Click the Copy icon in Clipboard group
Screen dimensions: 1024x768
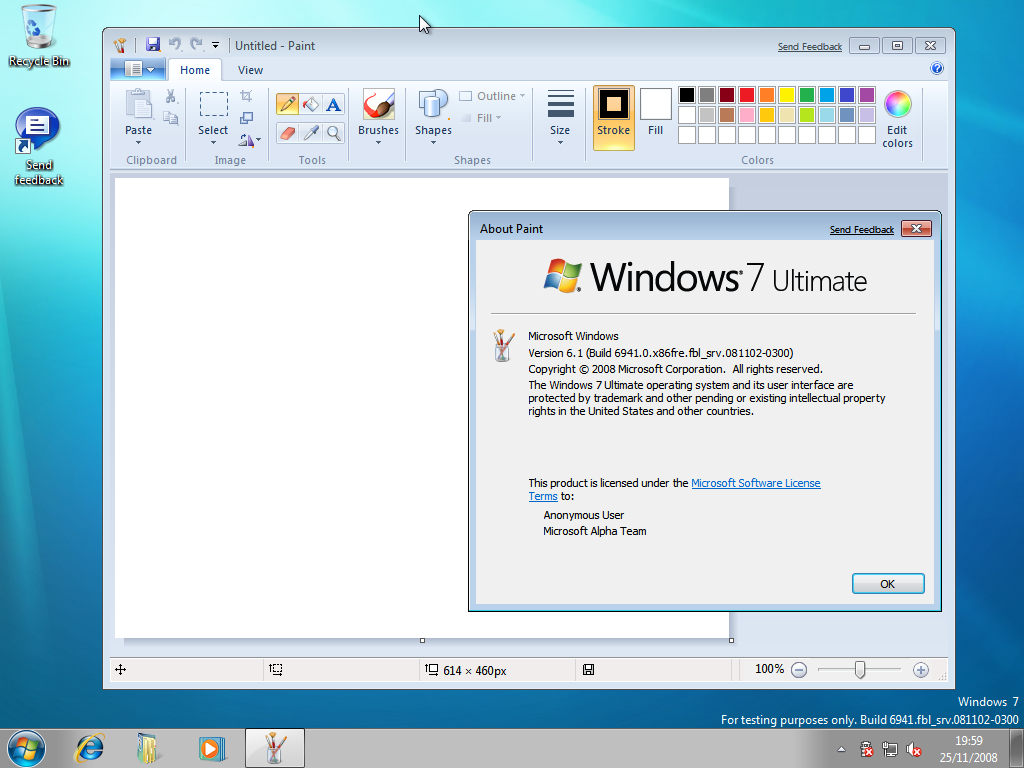click(170, 118)
